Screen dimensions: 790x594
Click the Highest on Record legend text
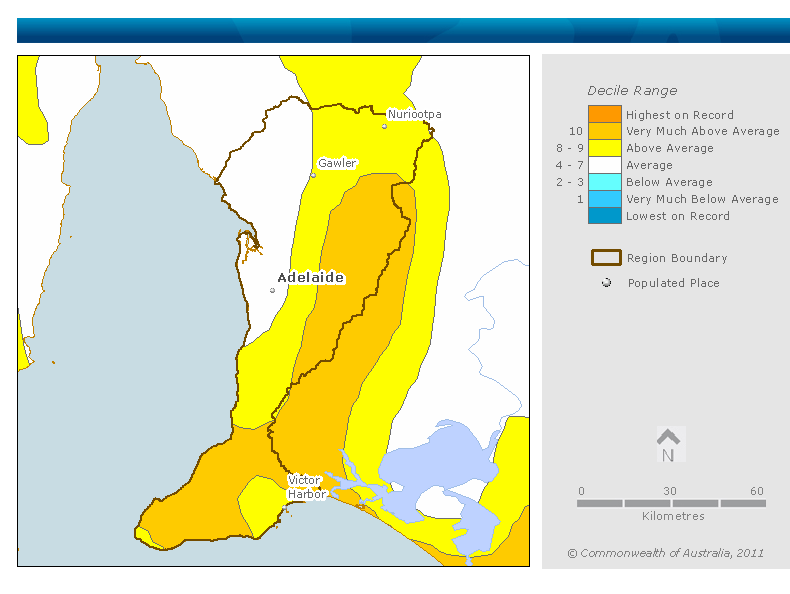tap(680, 115)
